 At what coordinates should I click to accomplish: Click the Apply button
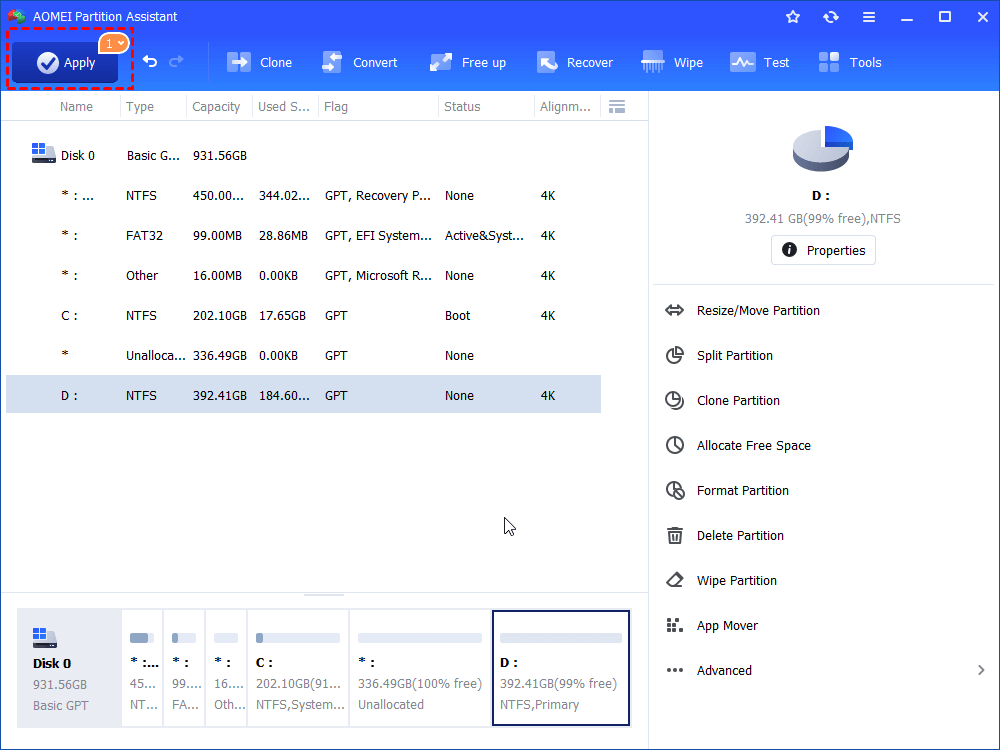coord(65,62)
